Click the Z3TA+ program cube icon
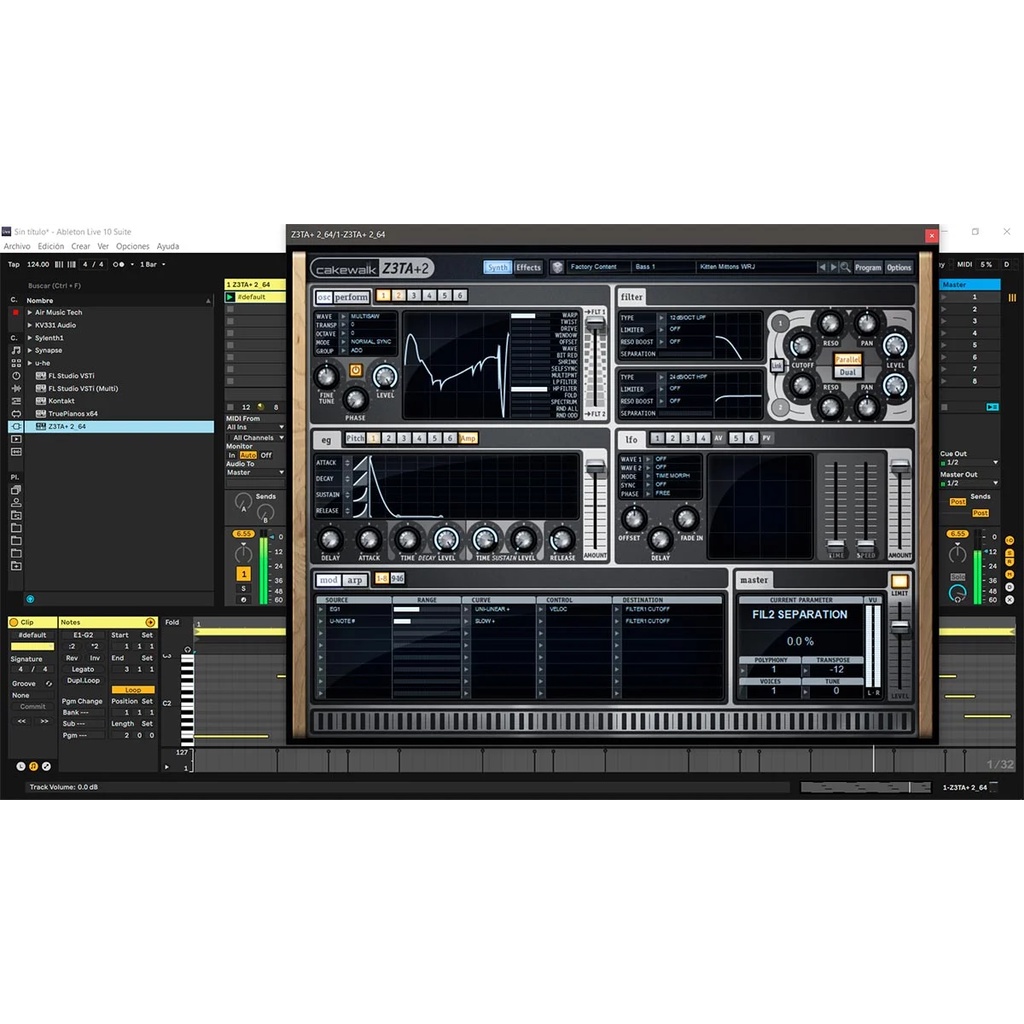This screenshot has width=1024, height=1024. click(x=557, y=267)
